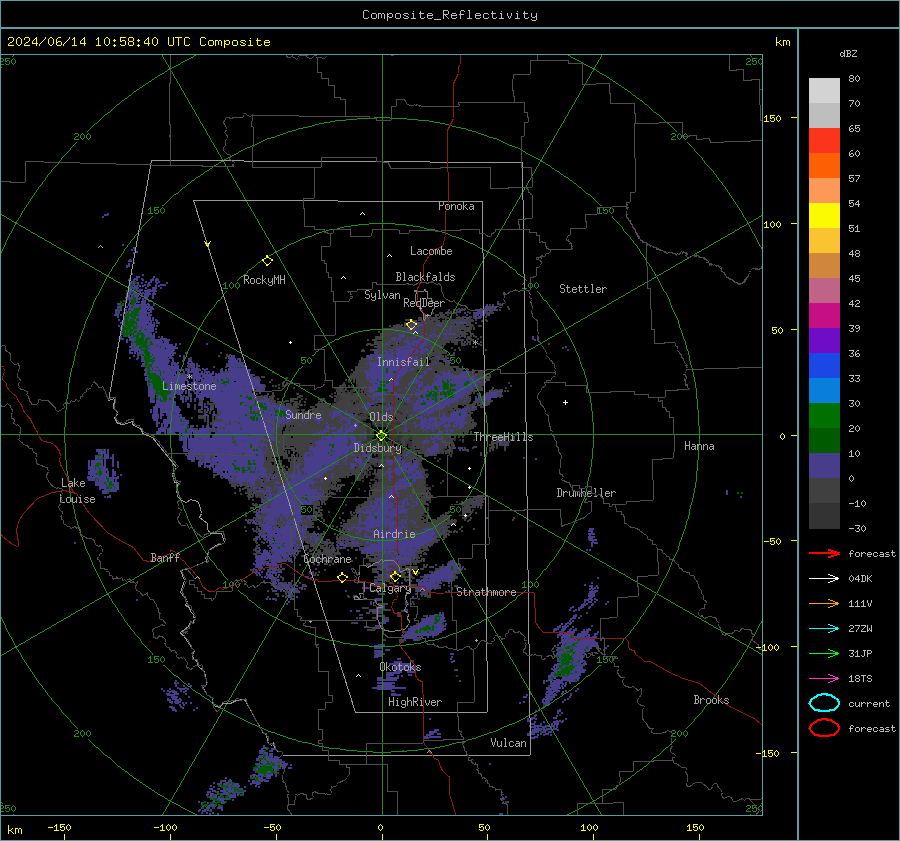Click the Airdrie city label

(x=394, y=534)
